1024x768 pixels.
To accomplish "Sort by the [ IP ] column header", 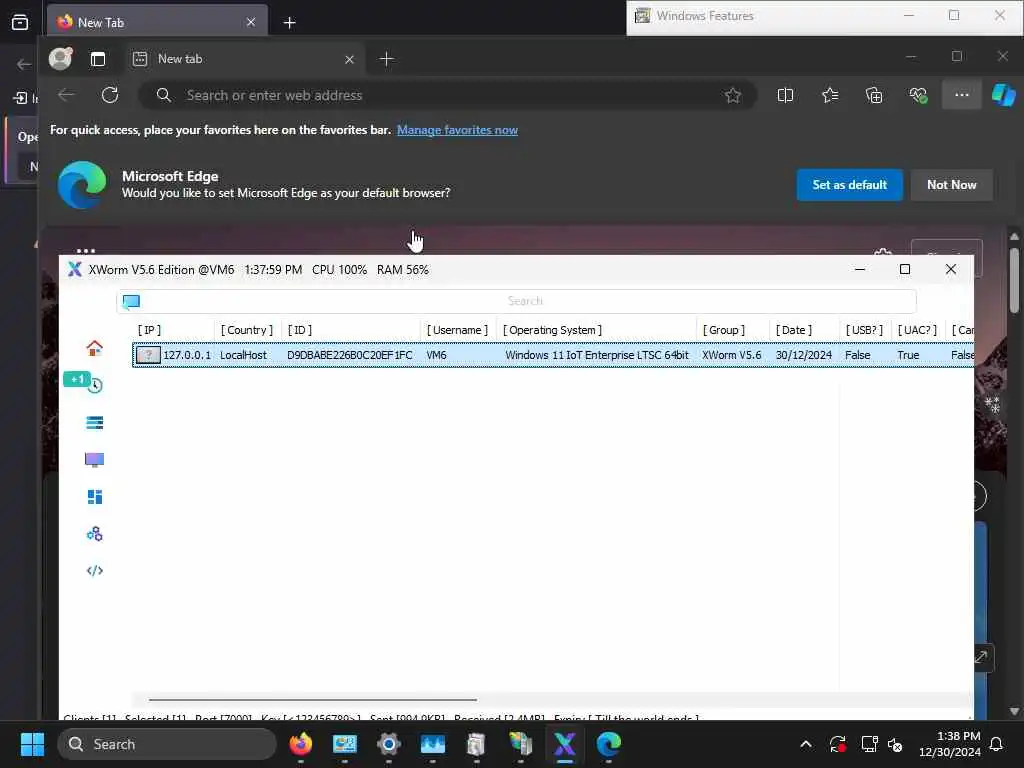I will (x=149, y=330).
